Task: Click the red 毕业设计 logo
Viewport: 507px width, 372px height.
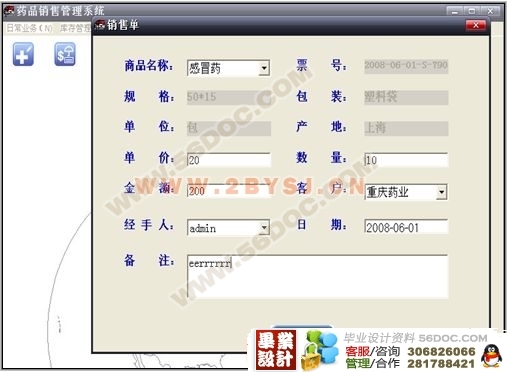Action: [276, 350]
